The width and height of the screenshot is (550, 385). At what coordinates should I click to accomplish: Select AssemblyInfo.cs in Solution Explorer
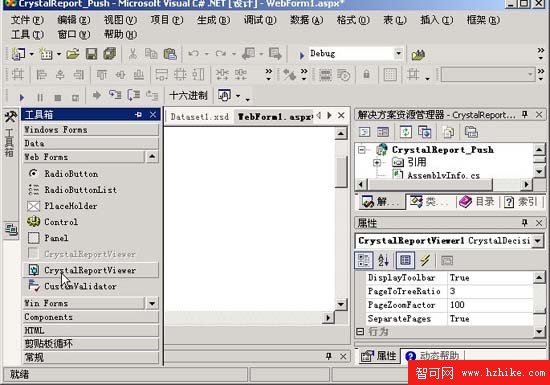[443, 175]
